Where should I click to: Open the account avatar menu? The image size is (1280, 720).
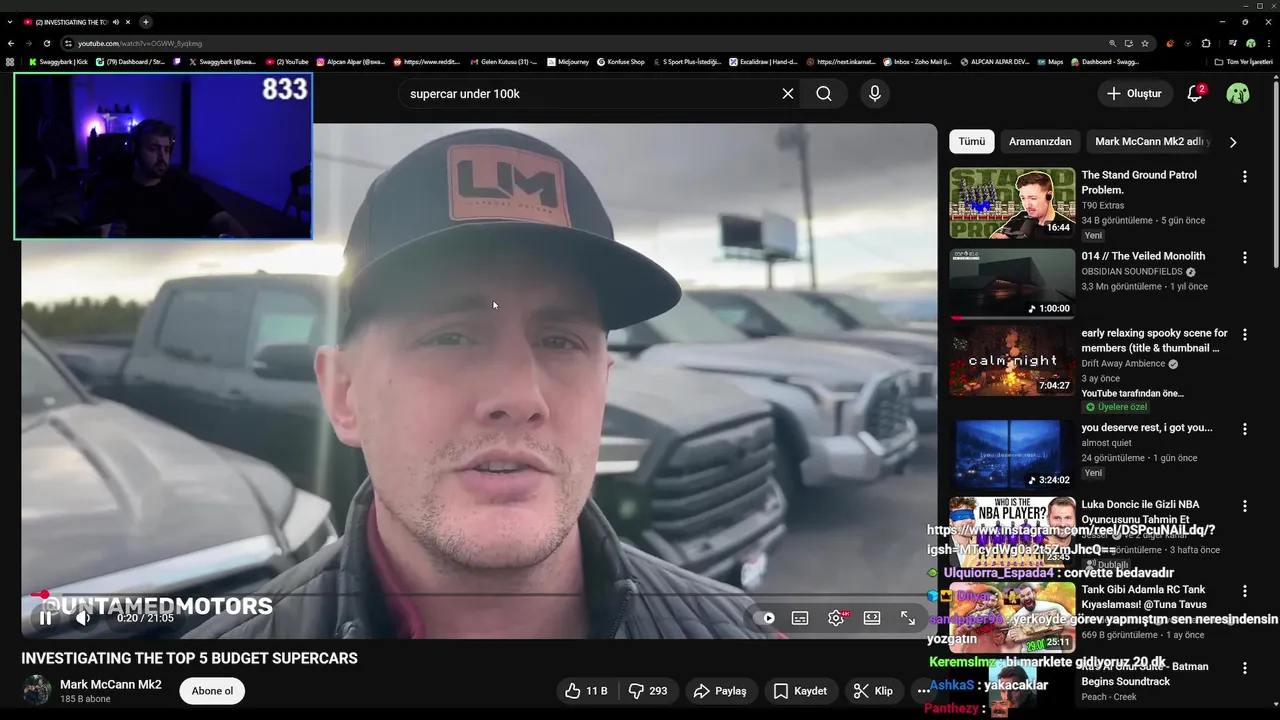pos(1238,93)
